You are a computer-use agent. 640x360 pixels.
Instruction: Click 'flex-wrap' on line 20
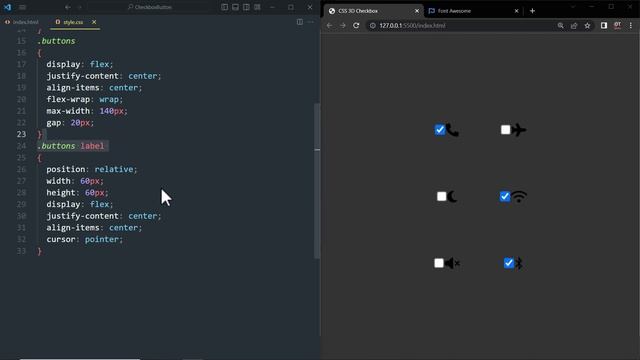68,100
